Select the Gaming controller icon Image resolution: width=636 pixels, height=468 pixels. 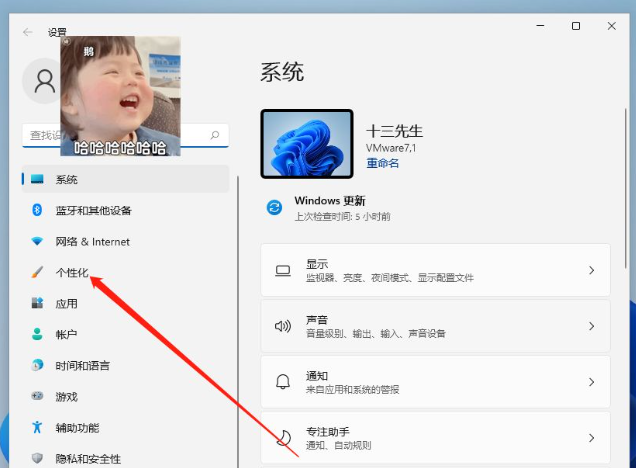click(38, 396)
